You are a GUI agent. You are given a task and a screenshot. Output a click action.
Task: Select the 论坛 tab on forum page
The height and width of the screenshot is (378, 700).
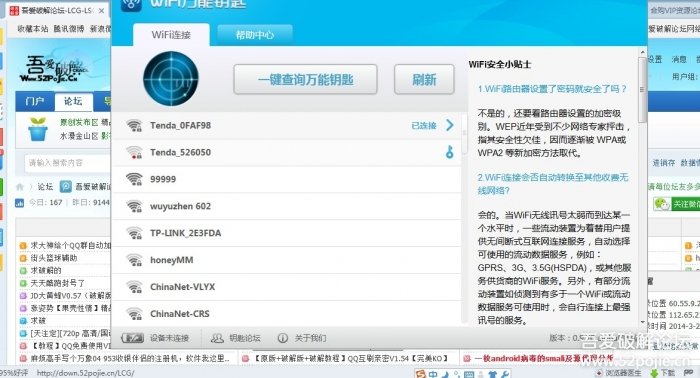73,102
